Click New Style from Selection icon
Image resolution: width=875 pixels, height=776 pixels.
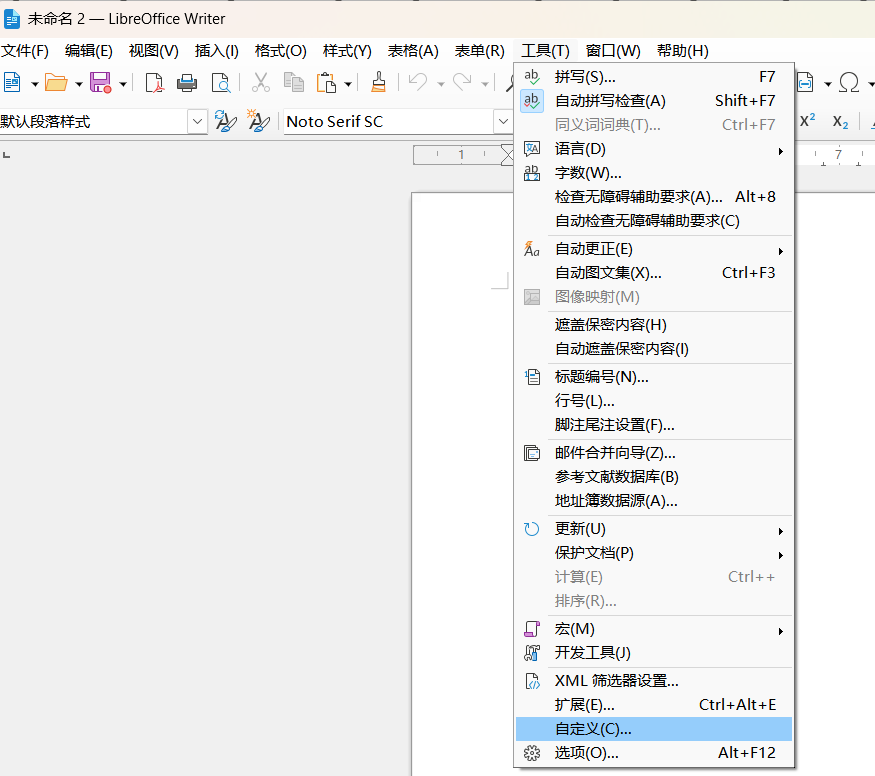pyautogui.click(x=258, y=121)
